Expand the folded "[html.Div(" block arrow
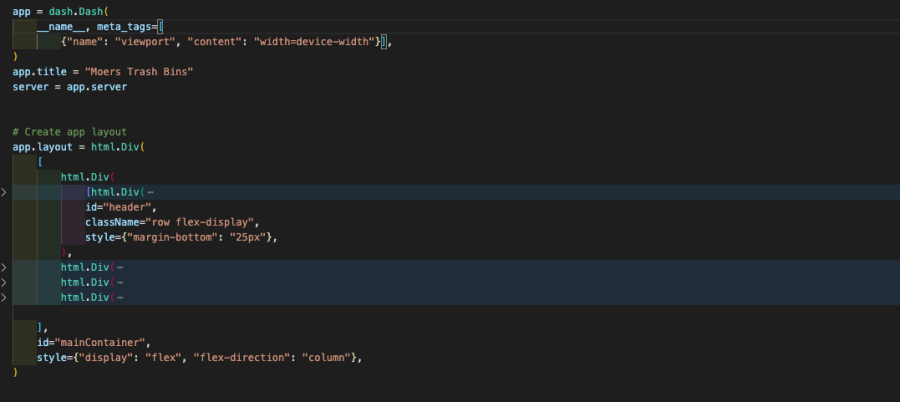Screen dimensions: 900x402 point(4,192)
